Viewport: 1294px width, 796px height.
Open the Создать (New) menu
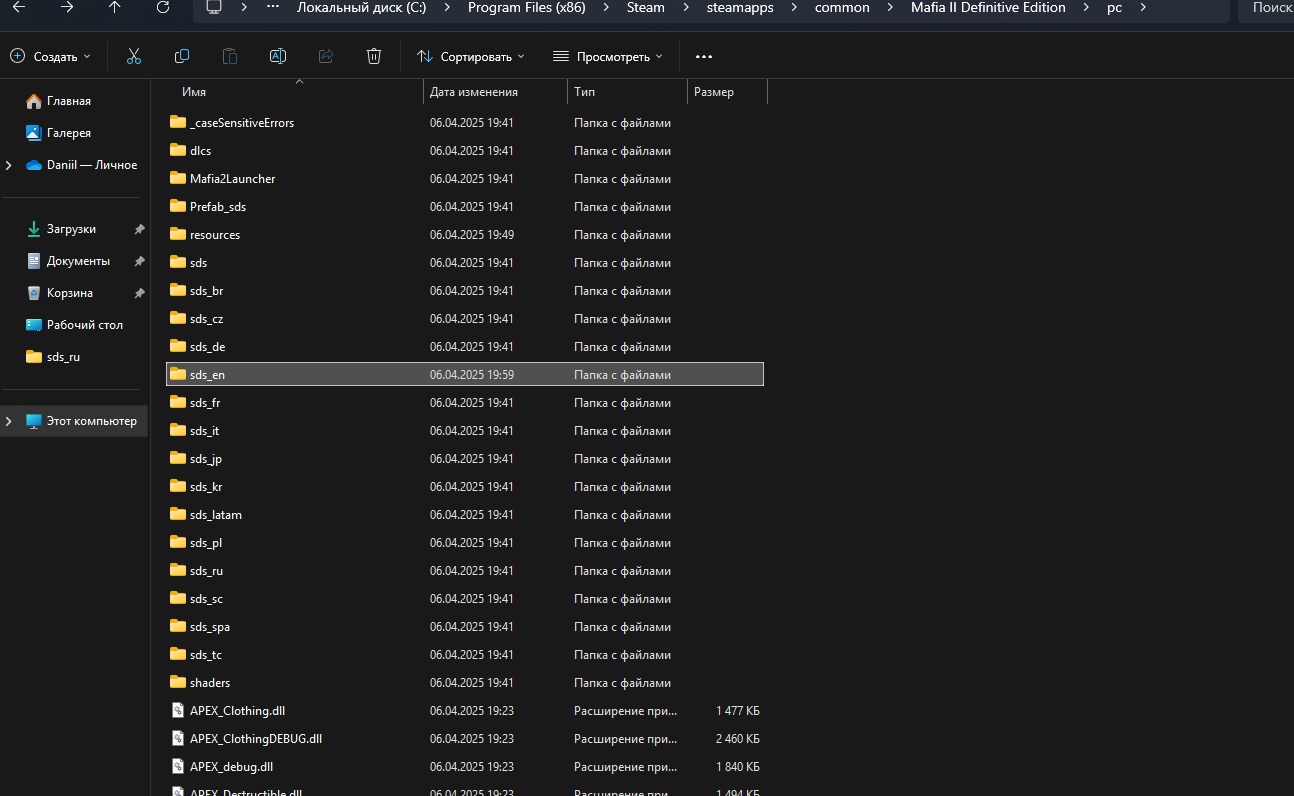(50, 56)
